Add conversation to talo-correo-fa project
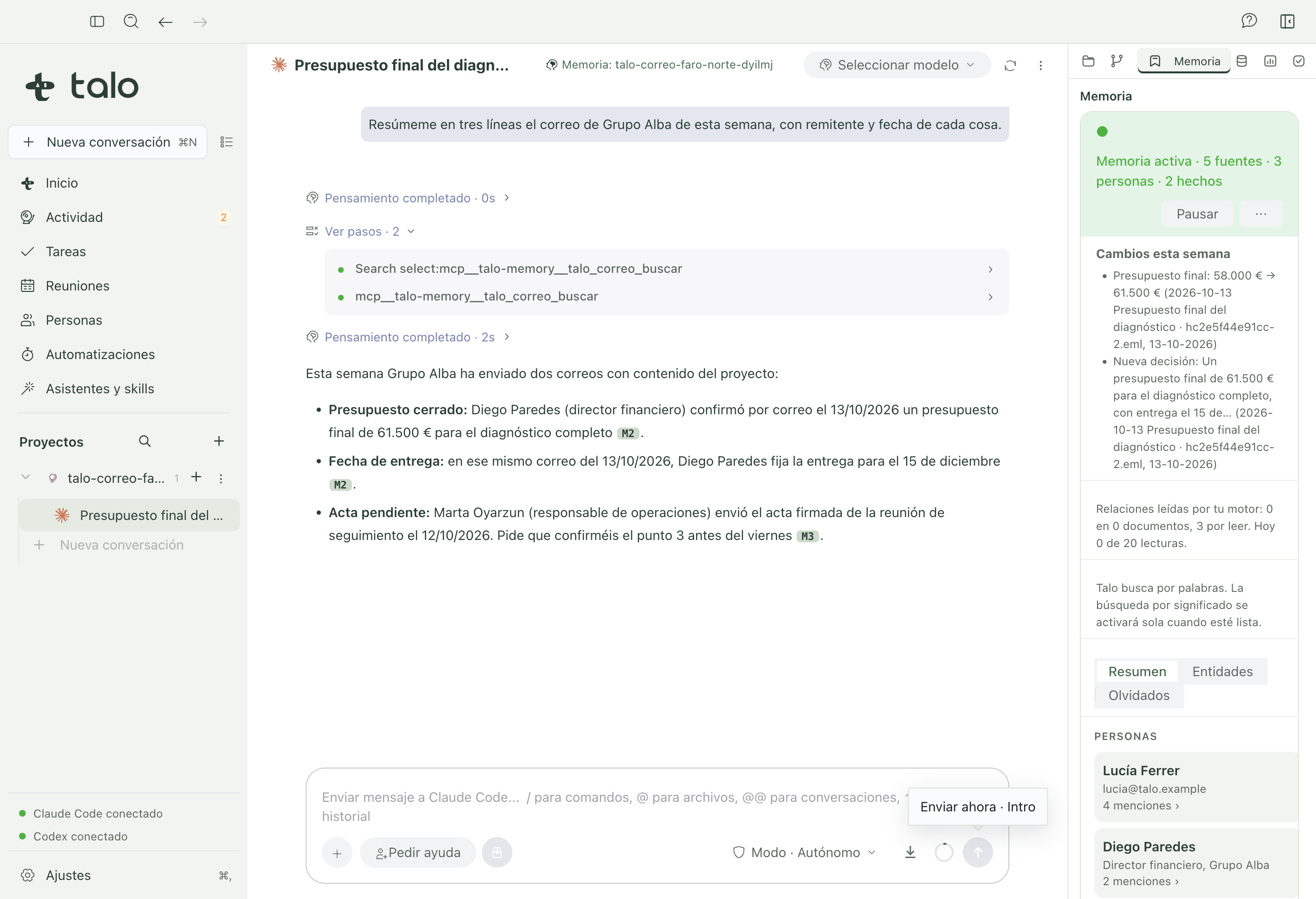The width and height of the screenshot is (1316, 899). coord(196,478)
